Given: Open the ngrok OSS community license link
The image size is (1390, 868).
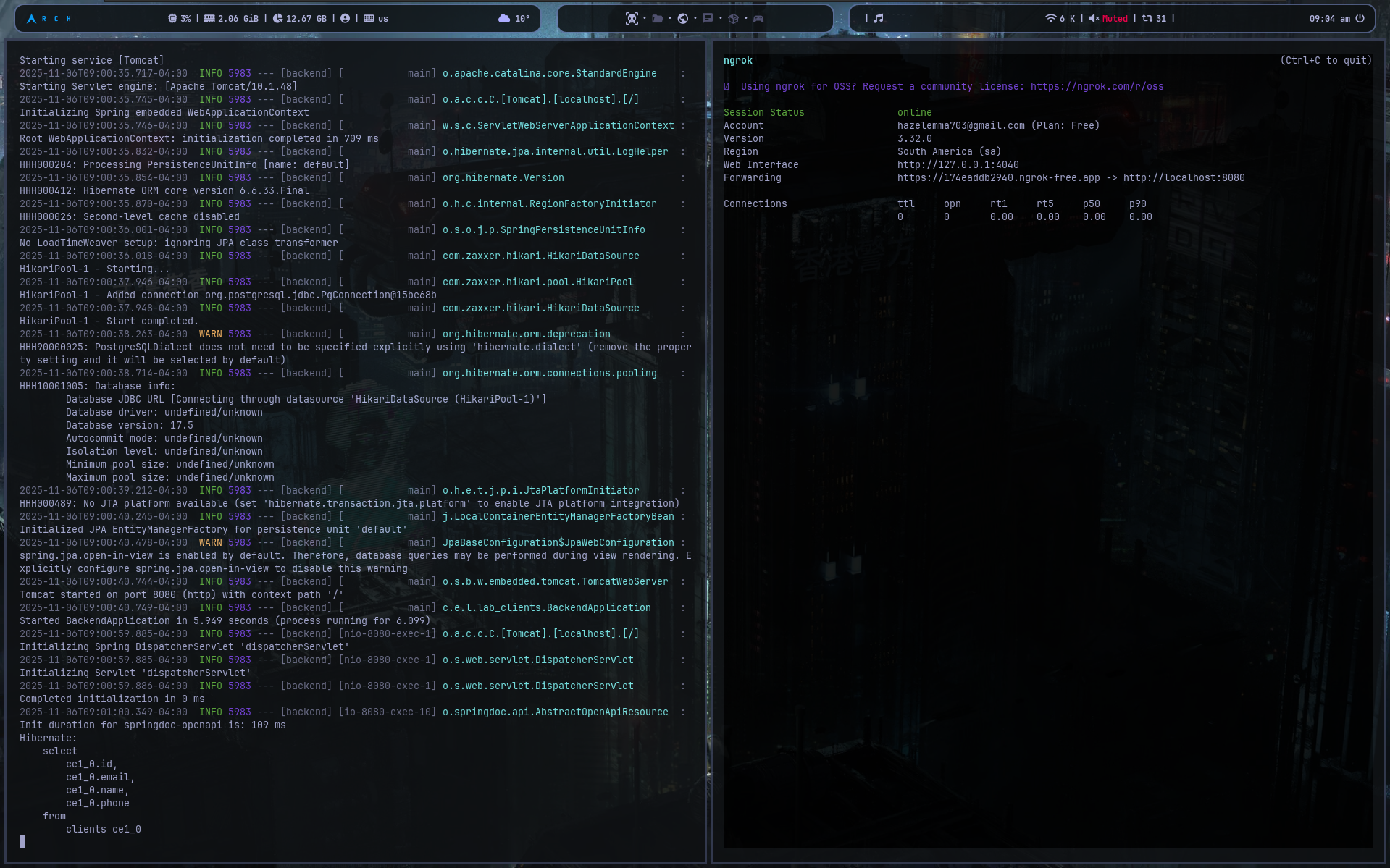Looking at the screenshot, I should coord(1097,87).
